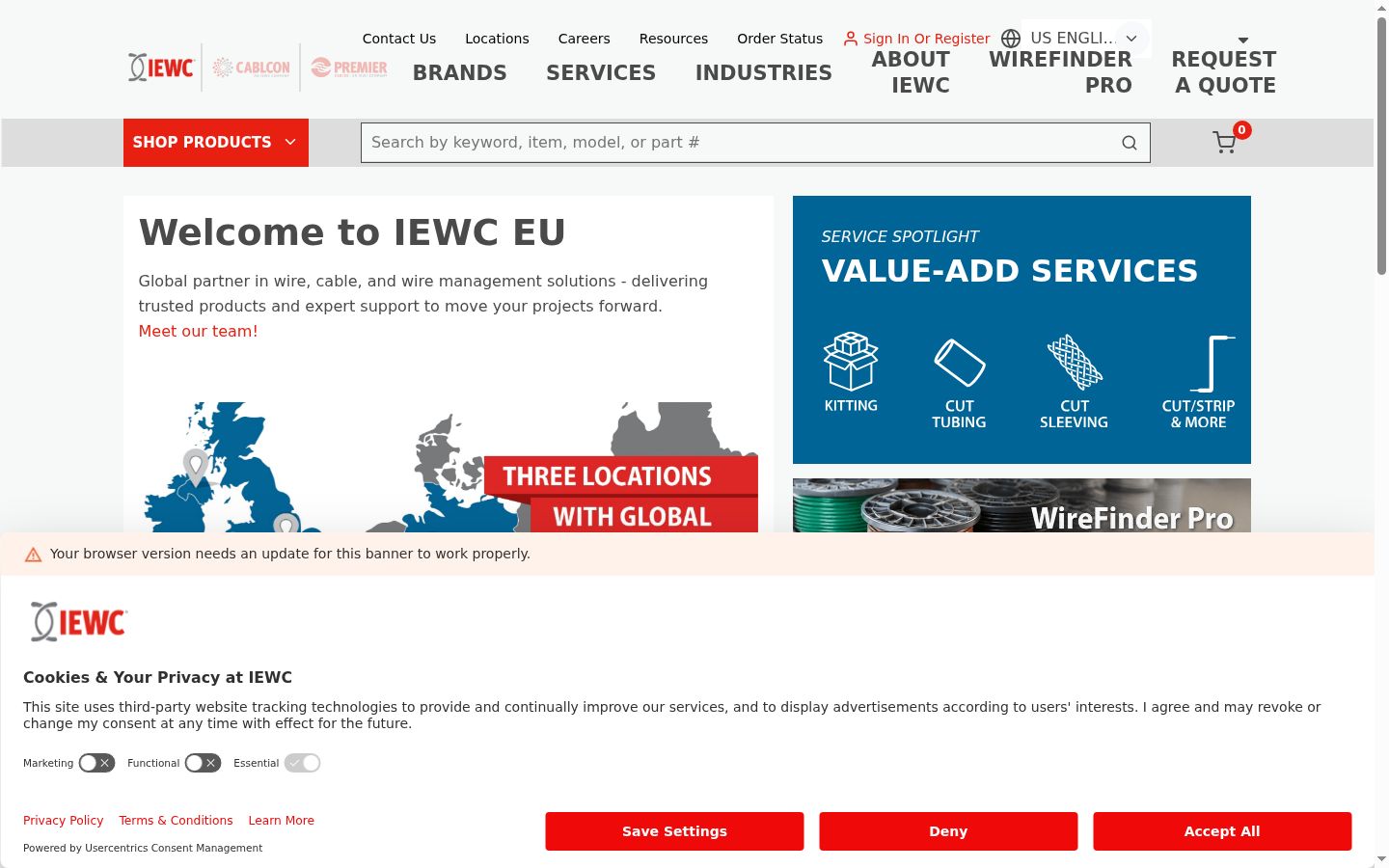The image size is (1389, 868).
Task: Select the Cut Tubing service icon
Action: (x=959, y=382)
